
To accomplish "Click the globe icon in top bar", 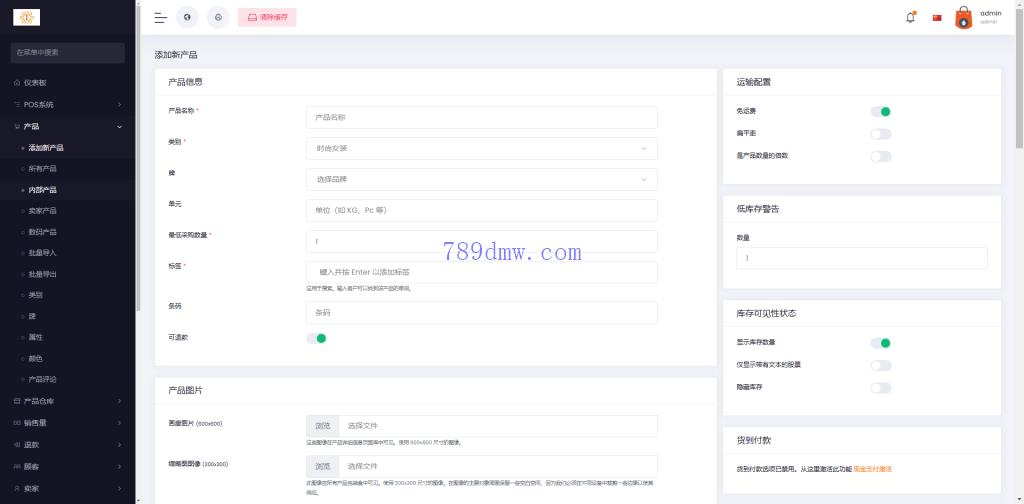I will coord(187,17).
